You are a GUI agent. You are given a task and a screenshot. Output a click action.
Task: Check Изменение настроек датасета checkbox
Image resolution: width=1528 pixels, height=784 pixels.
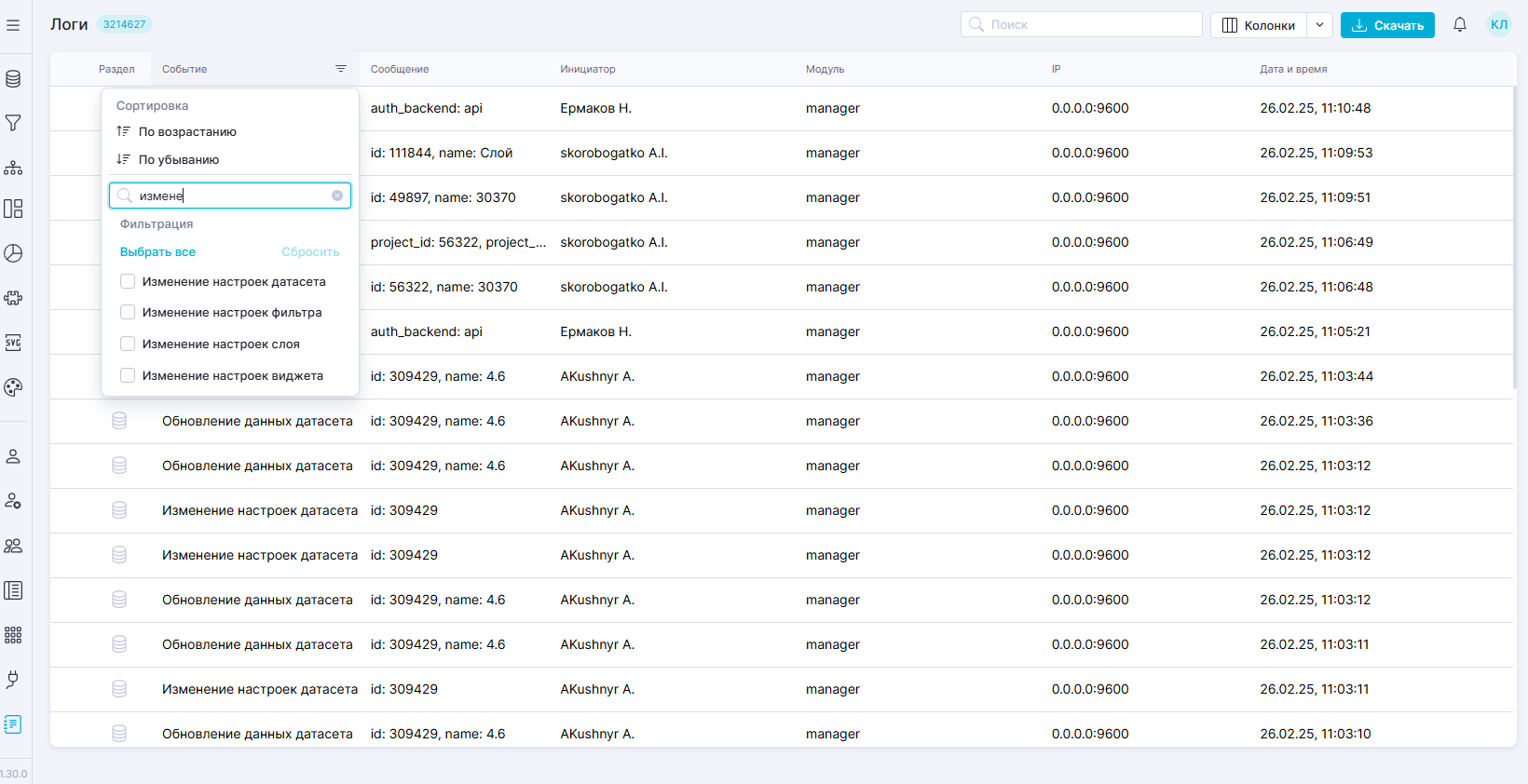pyautogui.click(x=128, y=282)
